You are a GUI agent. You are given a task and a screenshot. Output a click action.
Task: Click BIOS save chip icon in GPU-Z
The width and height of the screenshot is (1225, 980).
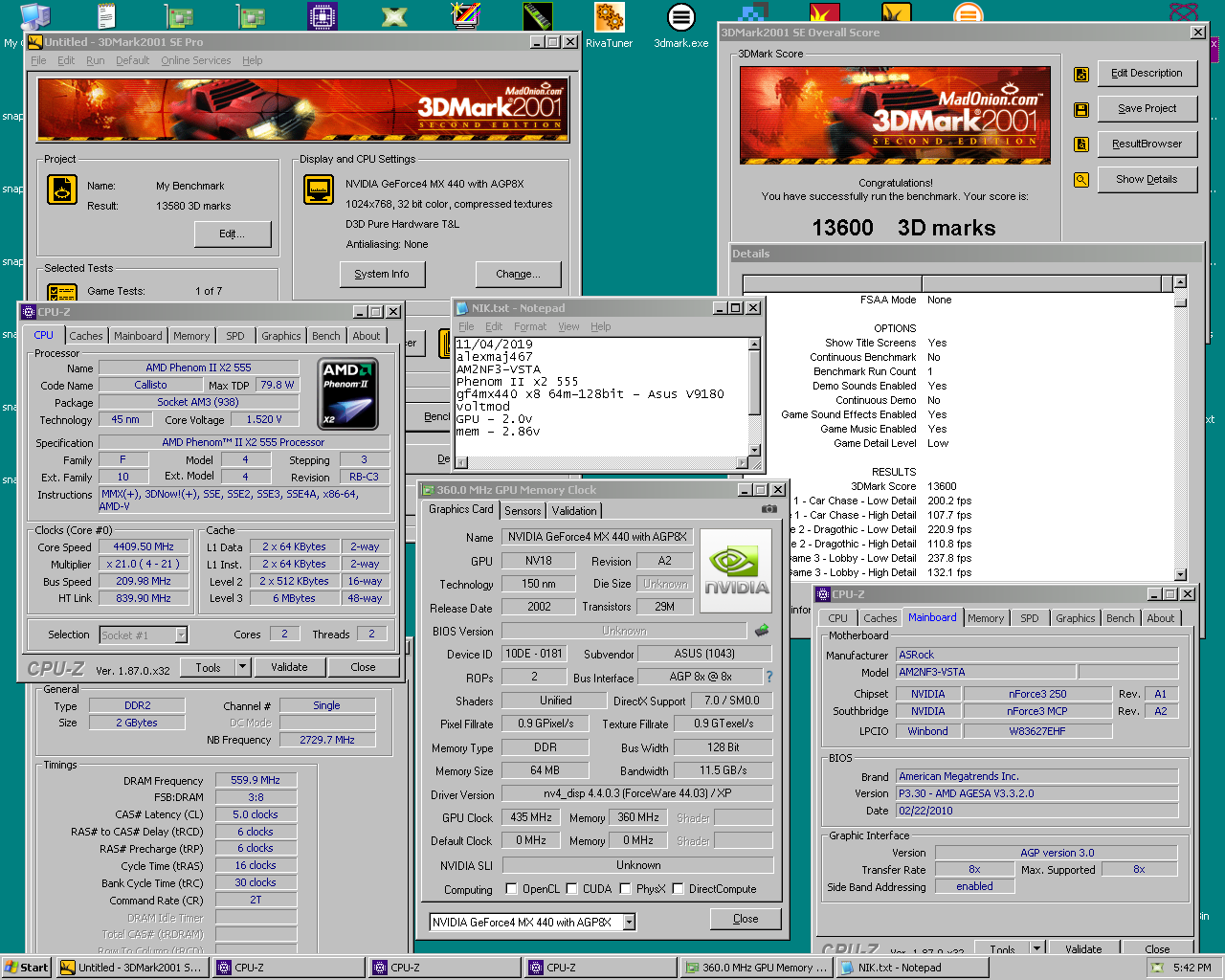tap(762, 631)
